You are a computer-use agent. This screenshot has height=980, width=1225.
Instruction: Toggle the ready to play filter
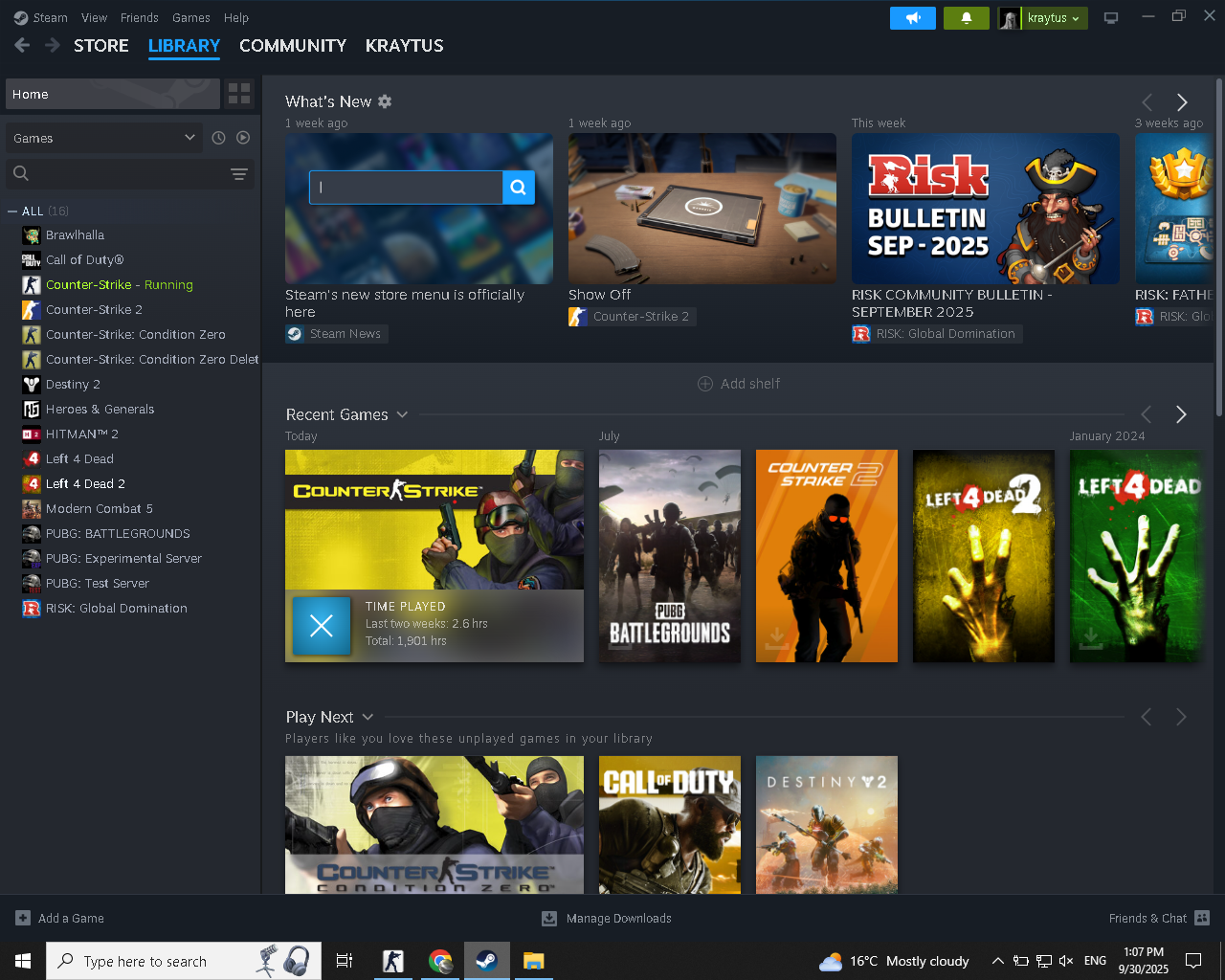pyautogui.click(x=243, y=138)
